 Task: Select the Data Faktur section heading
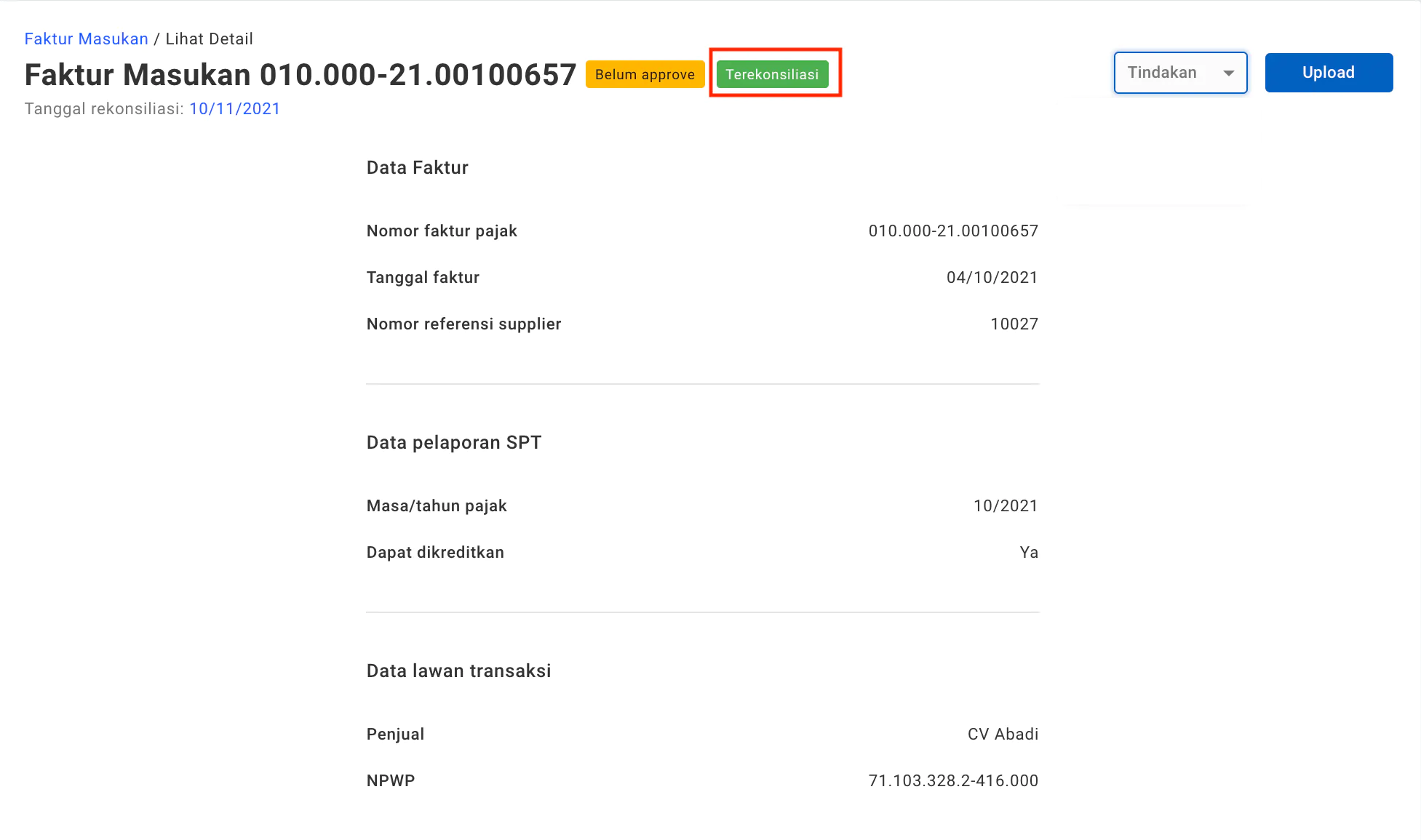pyautogui.click(x=417, y=167)
